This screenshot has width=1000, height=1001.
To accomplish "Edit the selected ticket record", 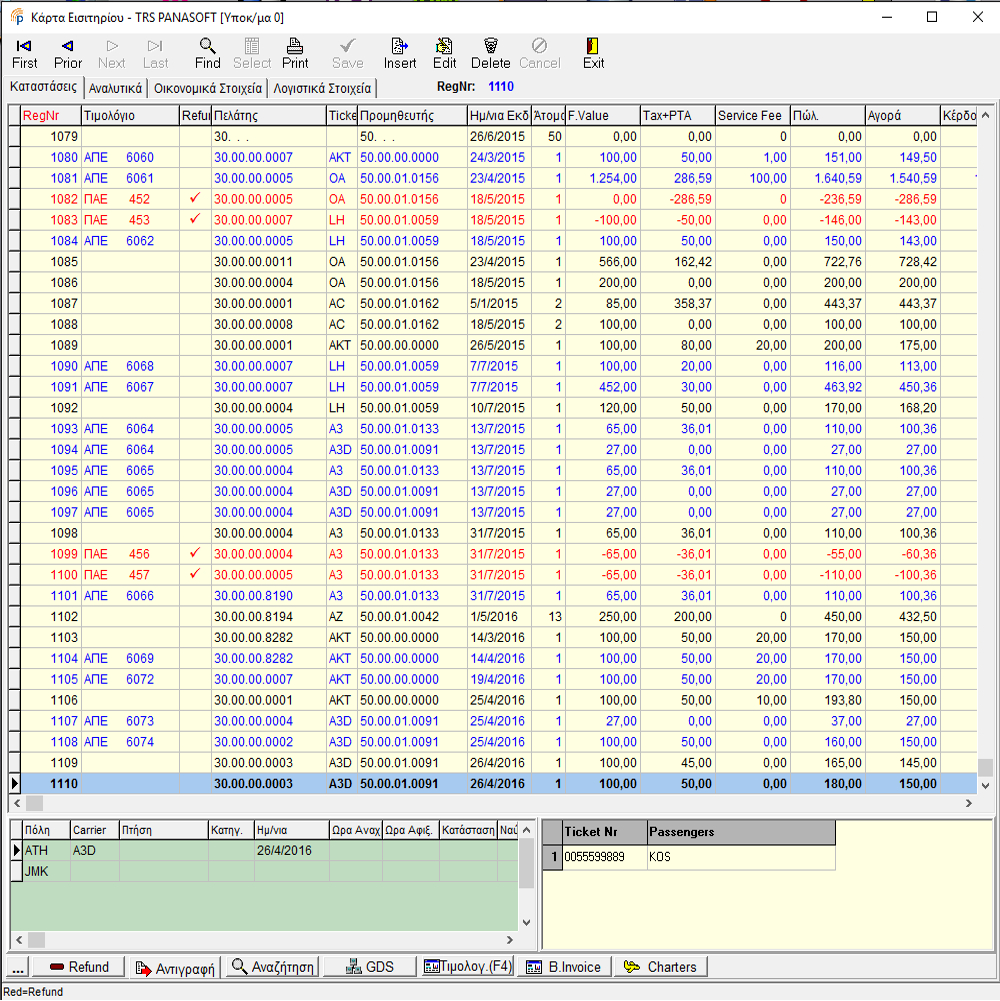I will click(445, 53).
